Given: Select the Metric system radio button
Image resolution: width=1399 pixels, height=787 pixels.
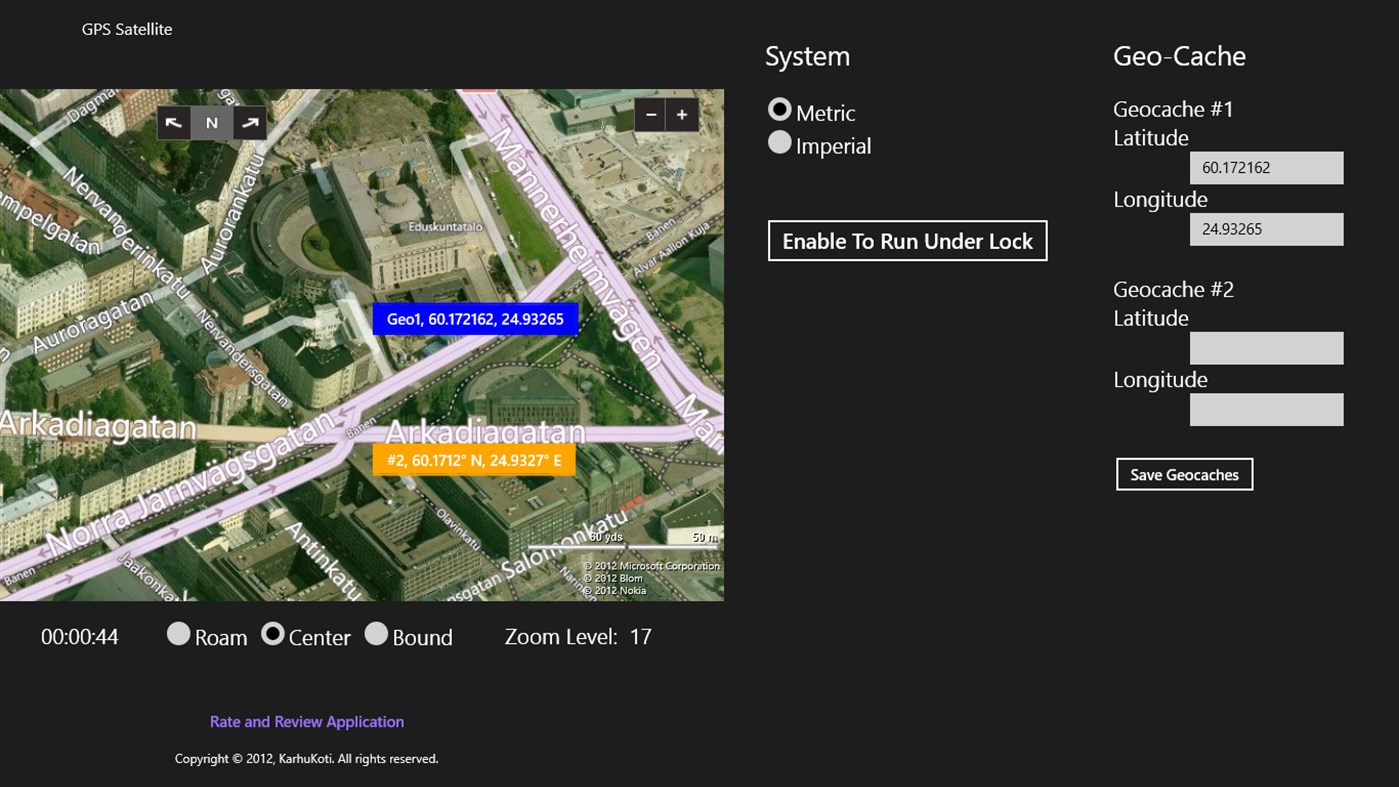Looking at the screenshot, I should click(779, 108).
